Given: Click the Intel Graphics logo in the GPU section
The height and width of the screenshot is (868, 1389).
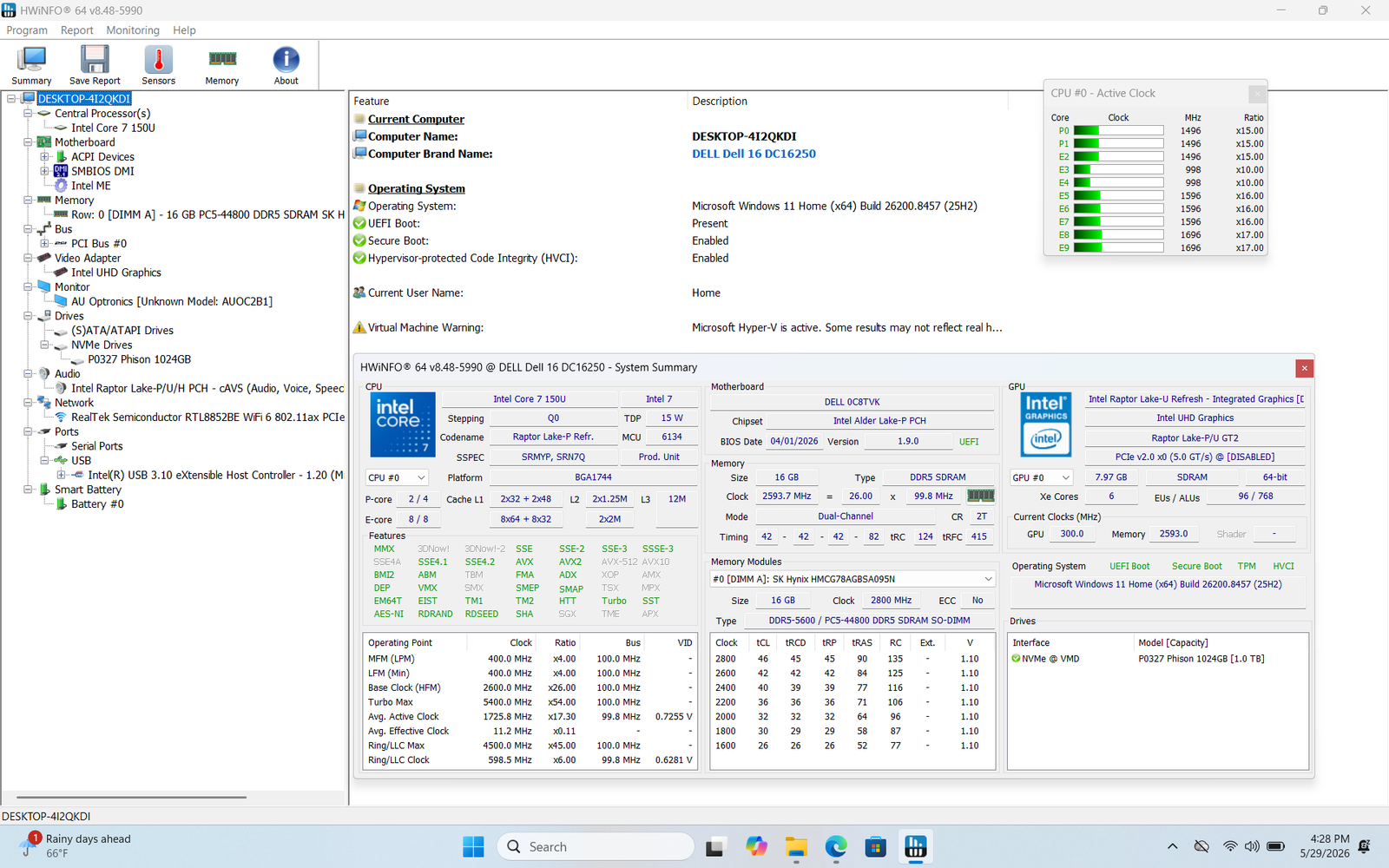Looking at the screenshot, I should coord(1046,424).
